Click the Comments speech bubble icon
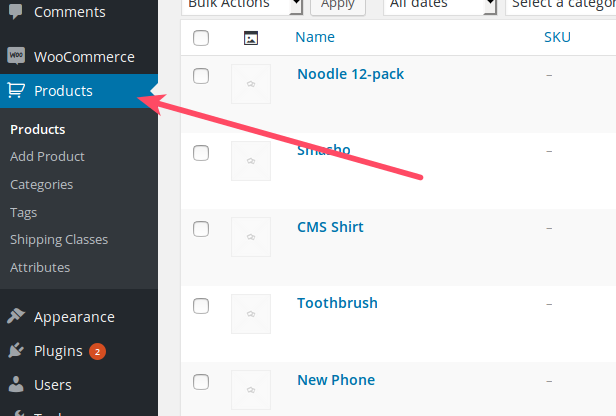The image size is (616, 416). (16, 12)
